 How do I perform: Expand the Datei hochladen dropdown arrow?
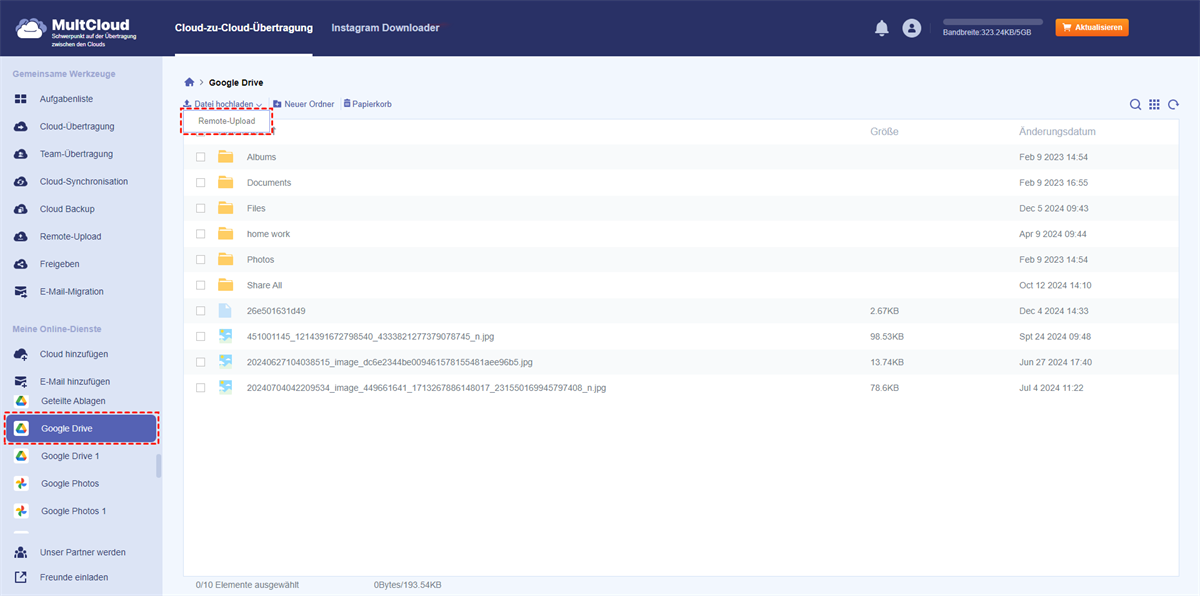pyautogui.click(x=259, y=105)
